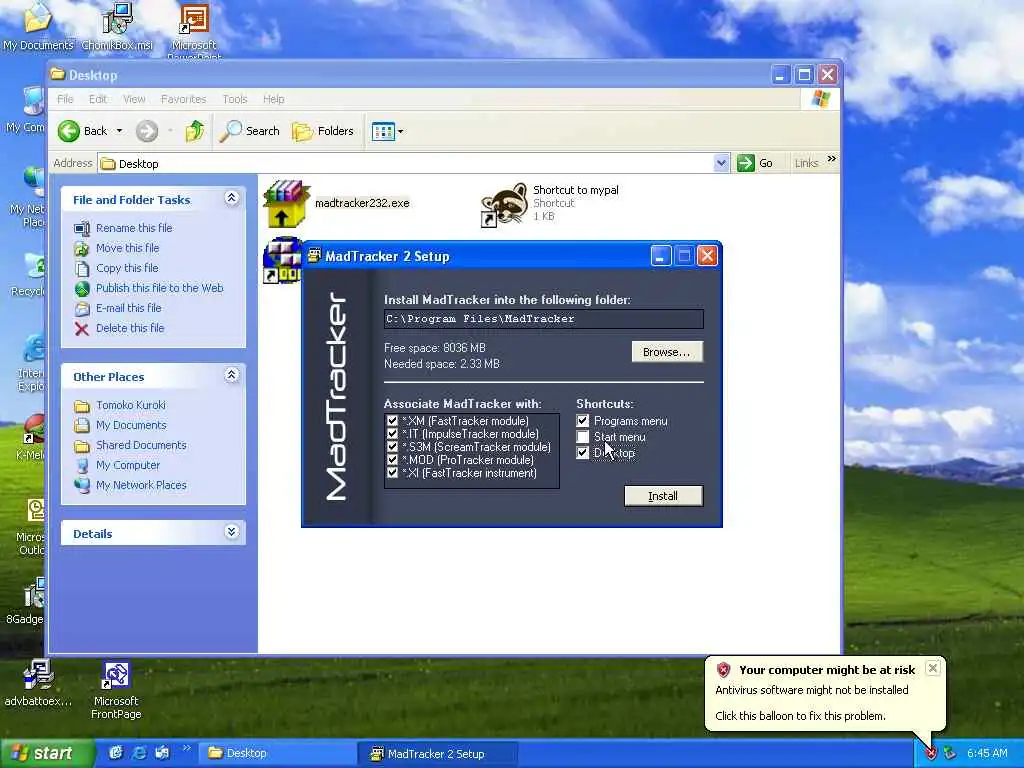Toggle the Folders pane button
This screenshot has height=768, width=1024.
[x=323, y=131]
